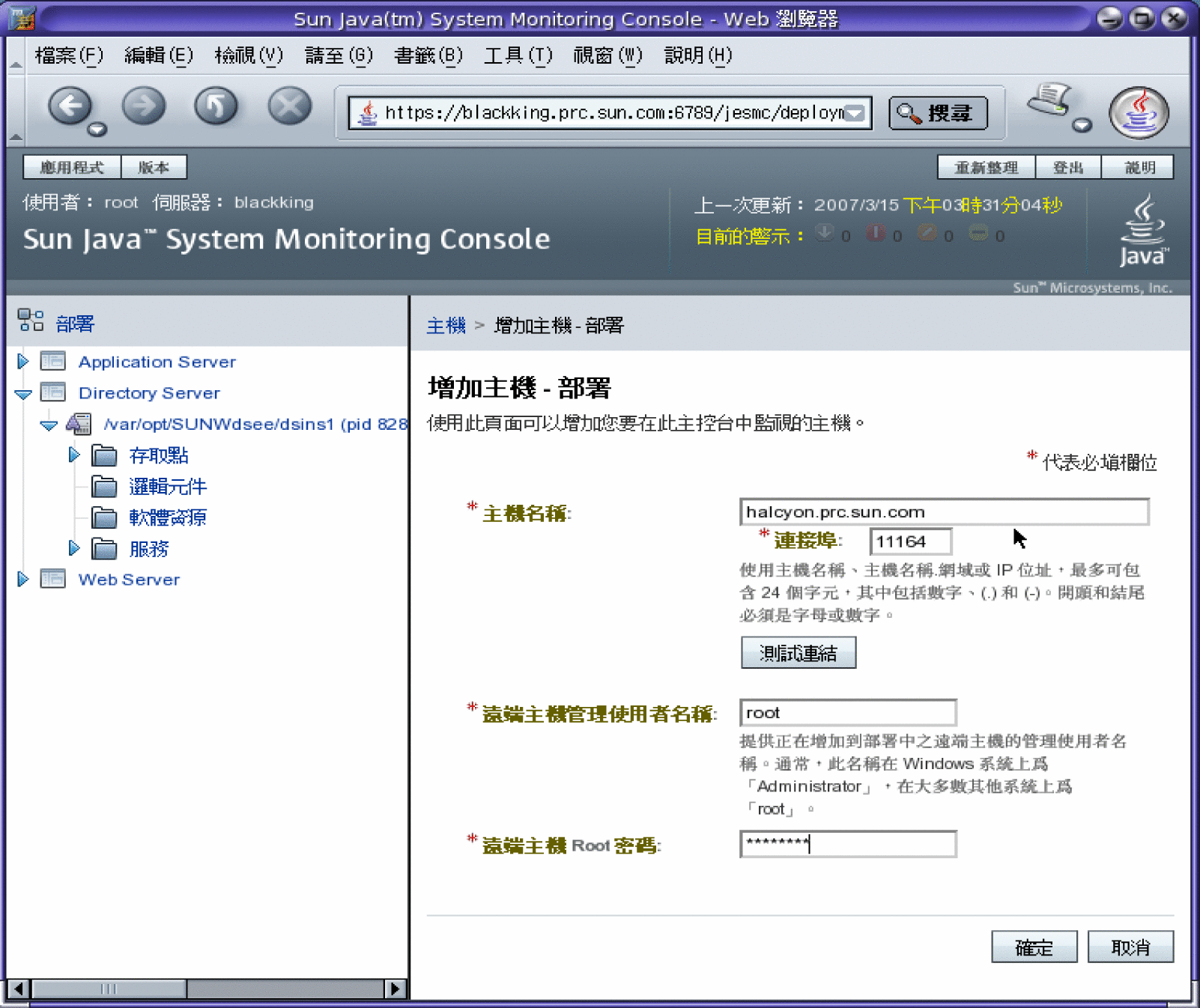Open the URL history dropdown arrow
This screenshot has width=1200, height=1008.
[855, 113]
